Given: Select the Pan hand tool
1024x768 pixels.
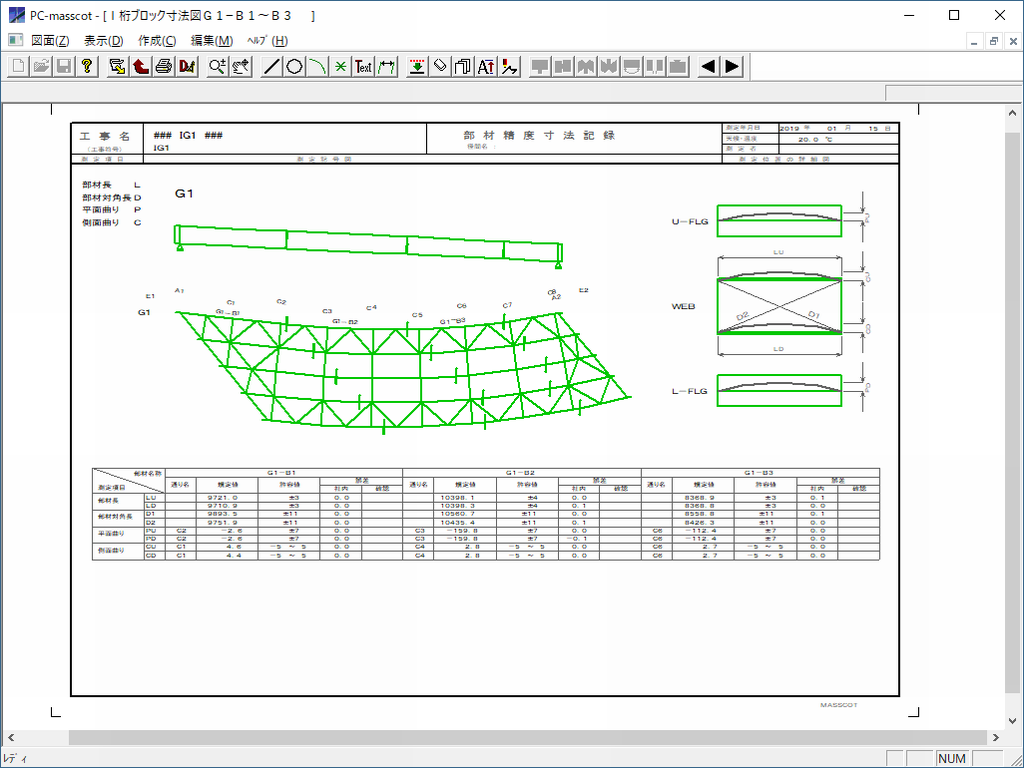Looking at the screenshot, I should click(240, 67).
